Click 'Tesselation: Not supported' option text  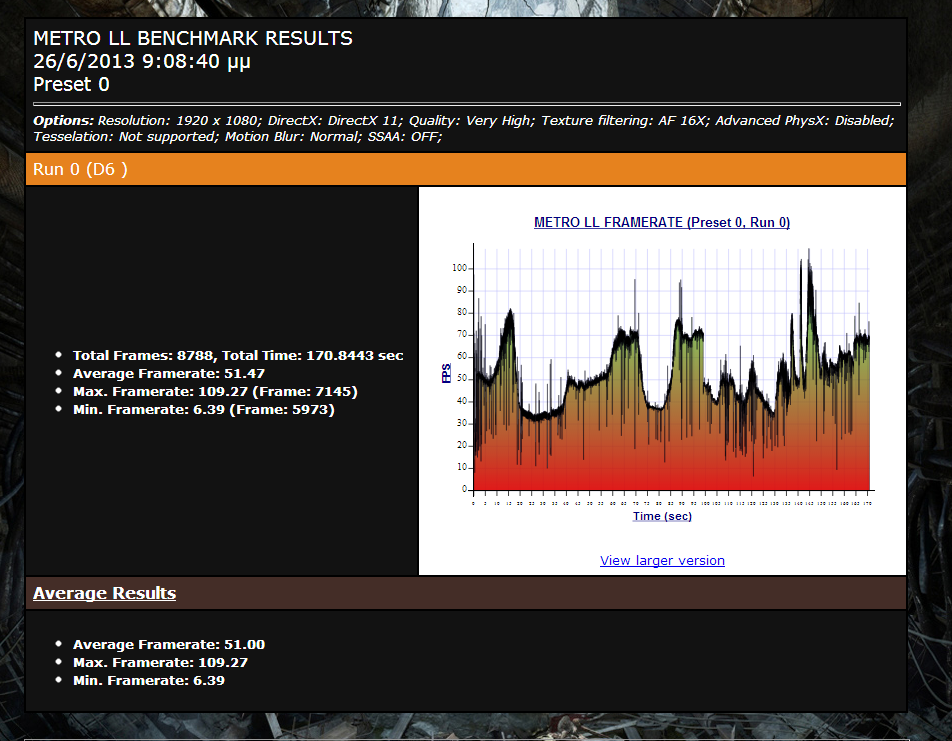[x=126, y=137]
